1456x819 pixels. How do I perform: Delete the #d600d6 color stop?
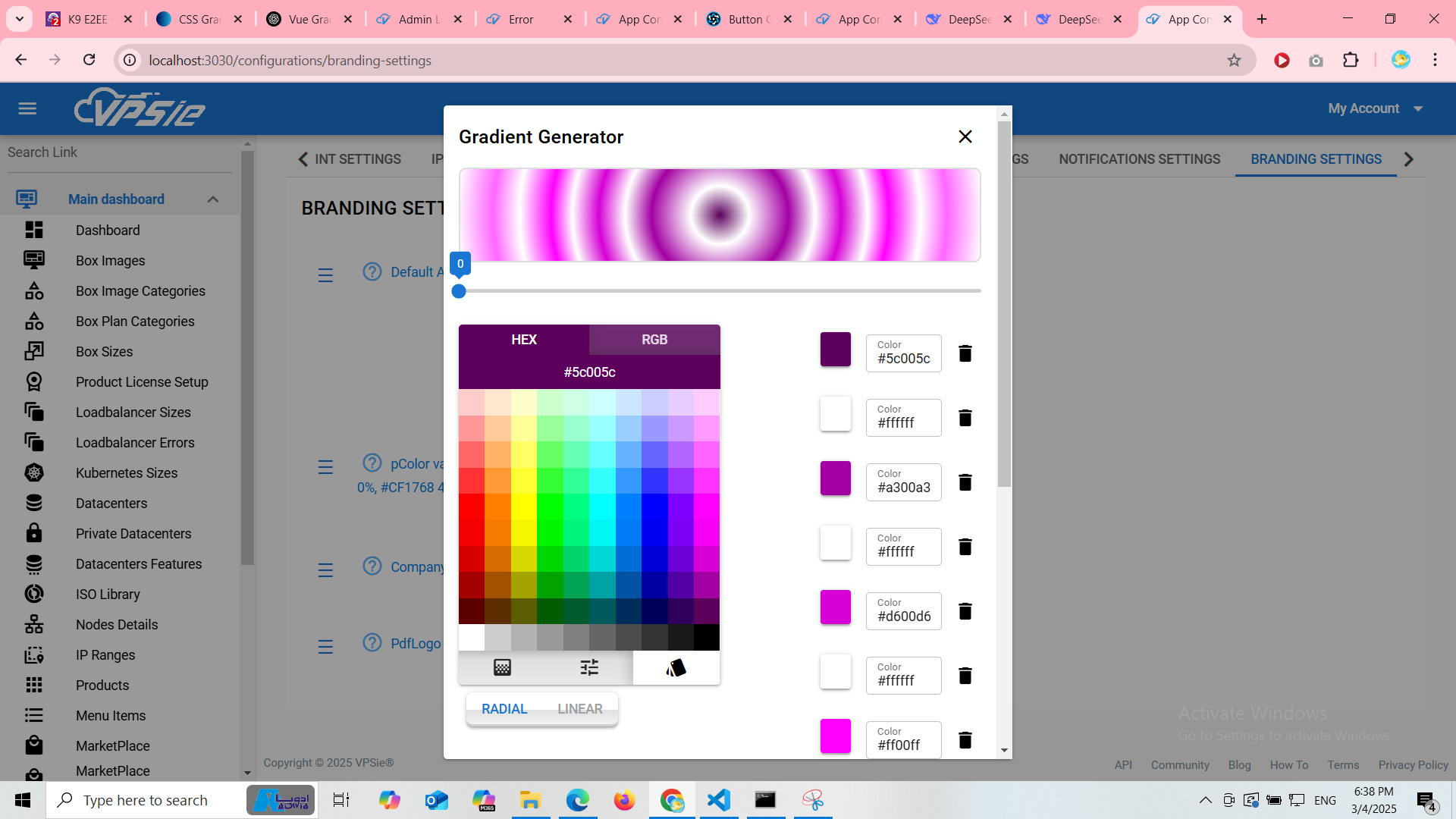965,611
